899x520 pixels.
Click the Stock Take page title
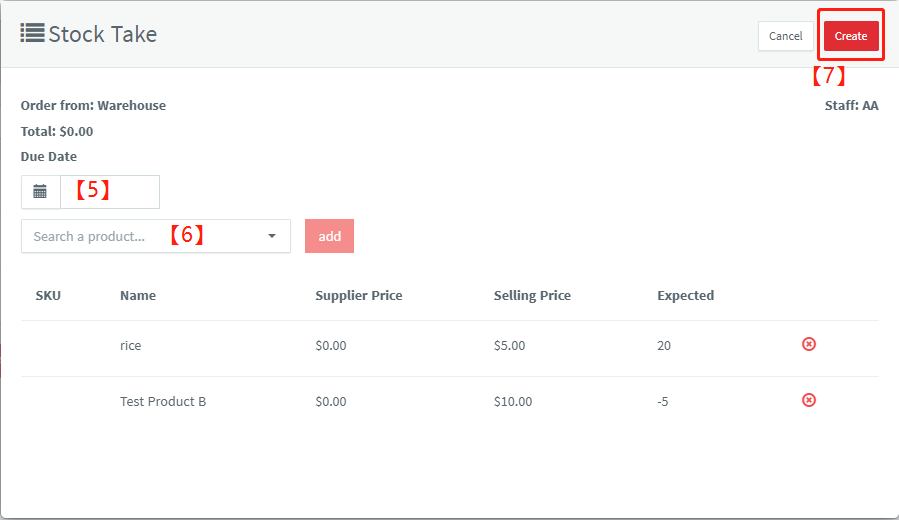[x=103, y=34]
